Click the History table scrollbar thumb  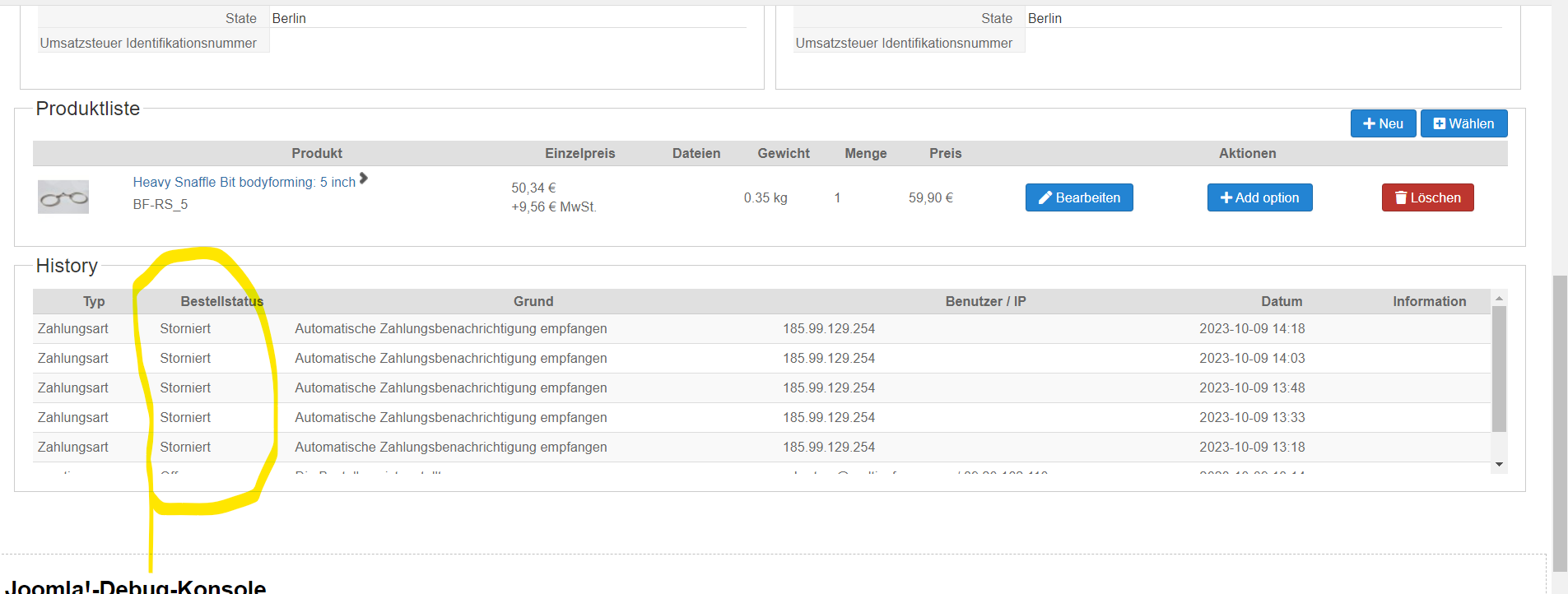(x=1499, y=369)
